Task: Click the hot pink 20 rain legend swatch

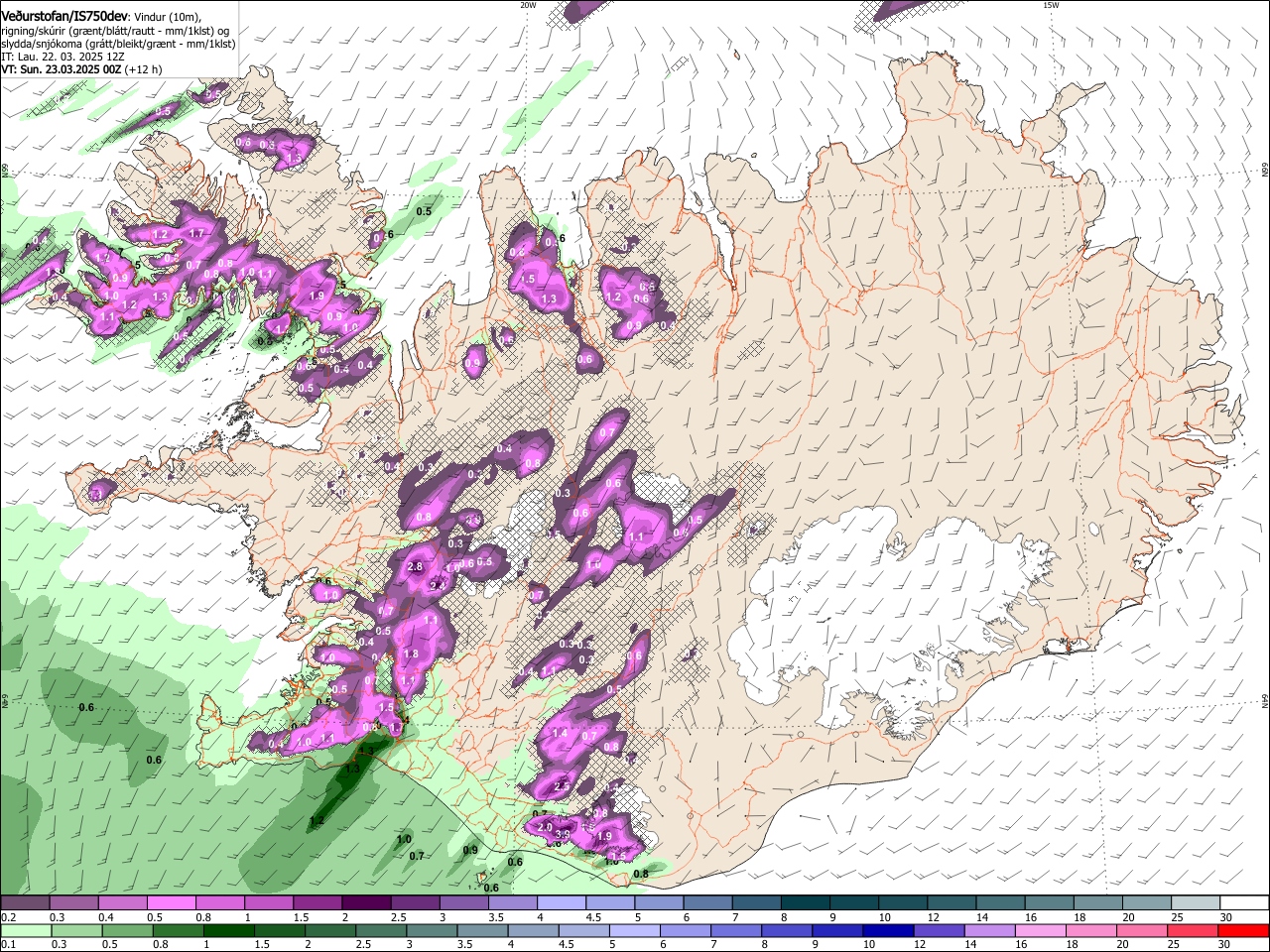Action: coord(1143,930)
